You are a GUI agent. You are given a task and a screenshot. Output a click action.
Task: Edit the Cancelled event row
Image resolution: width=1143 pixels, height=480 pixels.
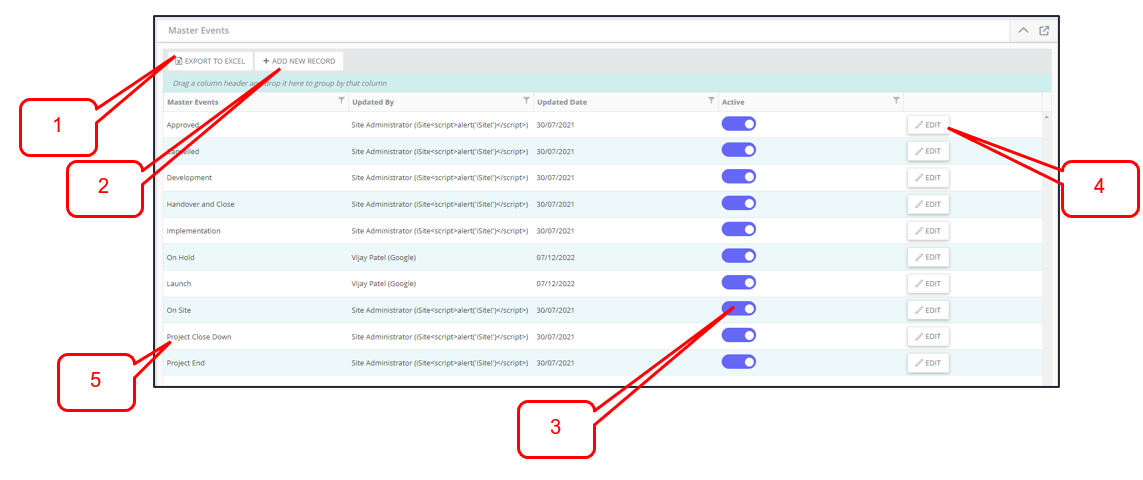(928, 151)
